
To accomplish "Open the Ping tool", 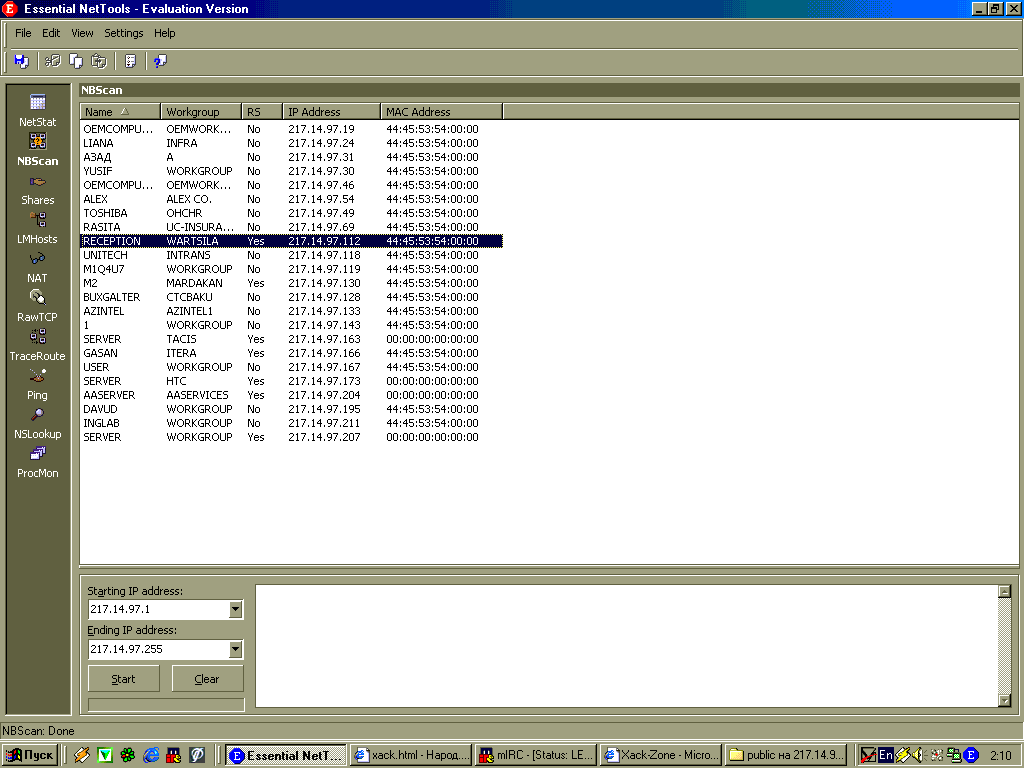I will (x=38, y=384).
